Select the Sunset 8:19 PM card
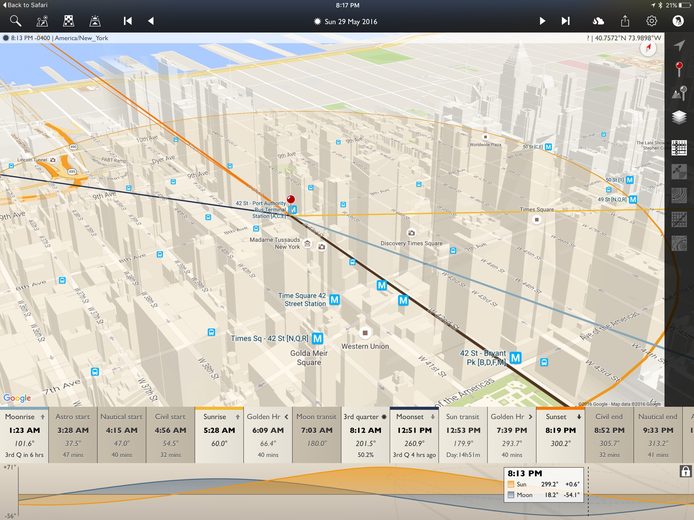The image size is (694, 520). (560, 435)
